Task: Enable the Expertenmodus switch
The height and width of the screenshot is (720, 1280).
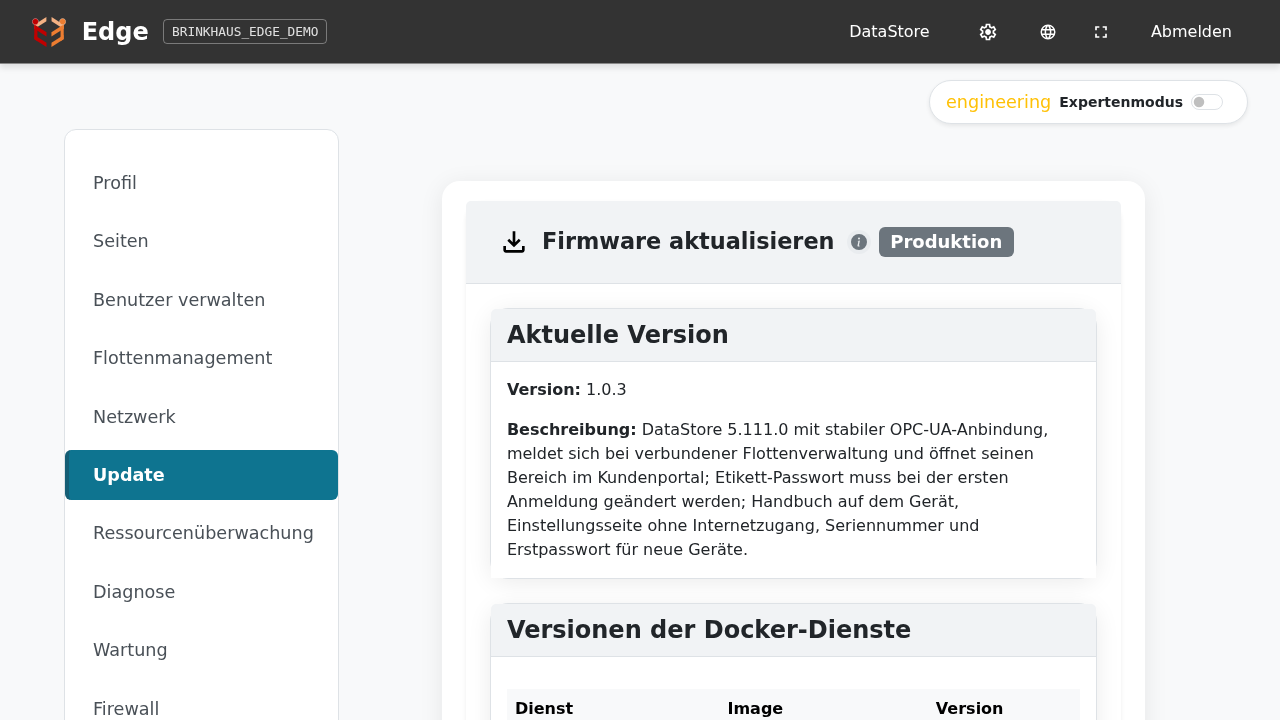Action: tap(1207, 102)
